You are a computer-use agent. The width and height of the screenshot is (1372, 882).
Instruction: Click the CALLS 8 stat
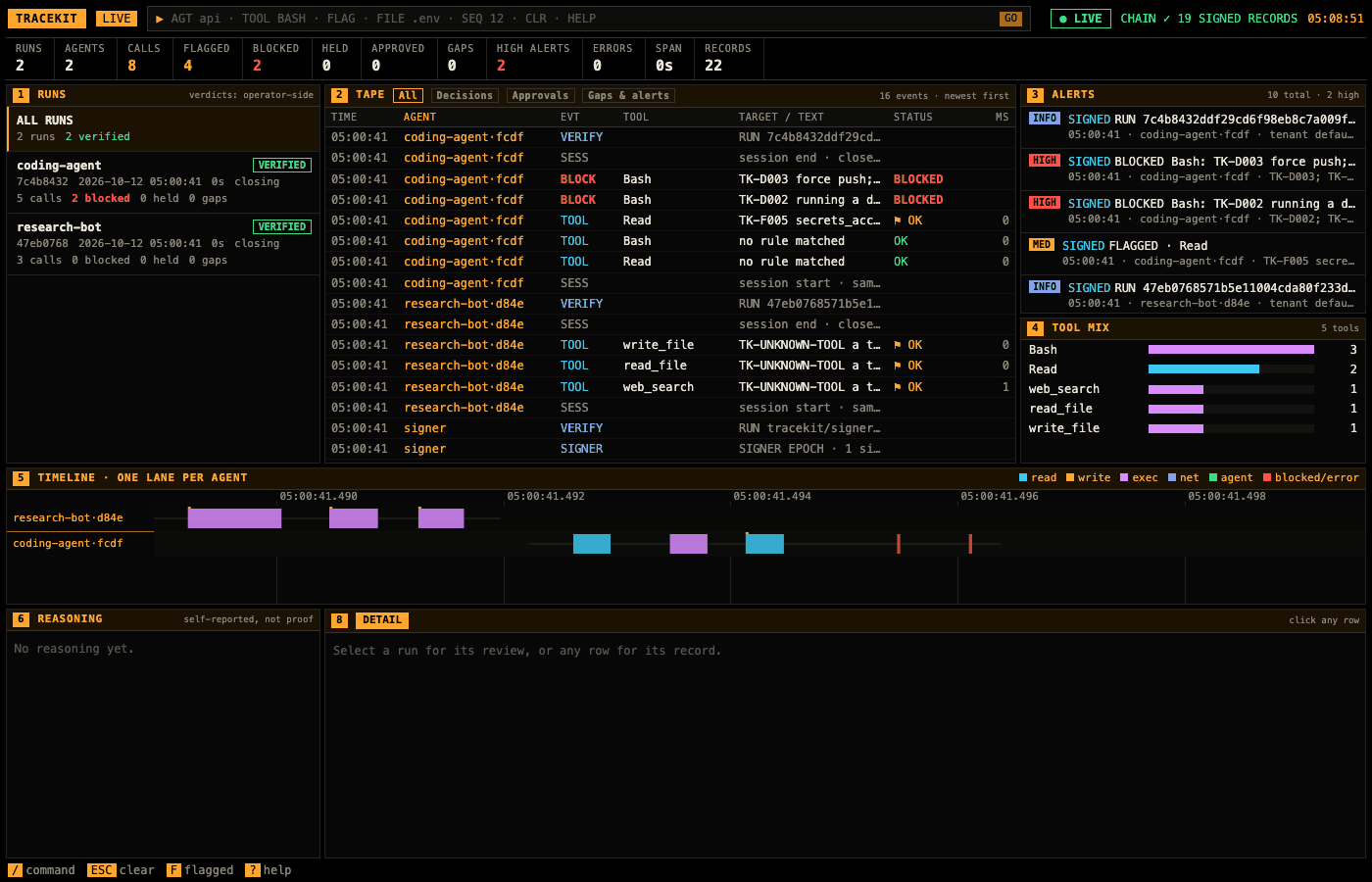pyautogui.click(x=144, y=58)
